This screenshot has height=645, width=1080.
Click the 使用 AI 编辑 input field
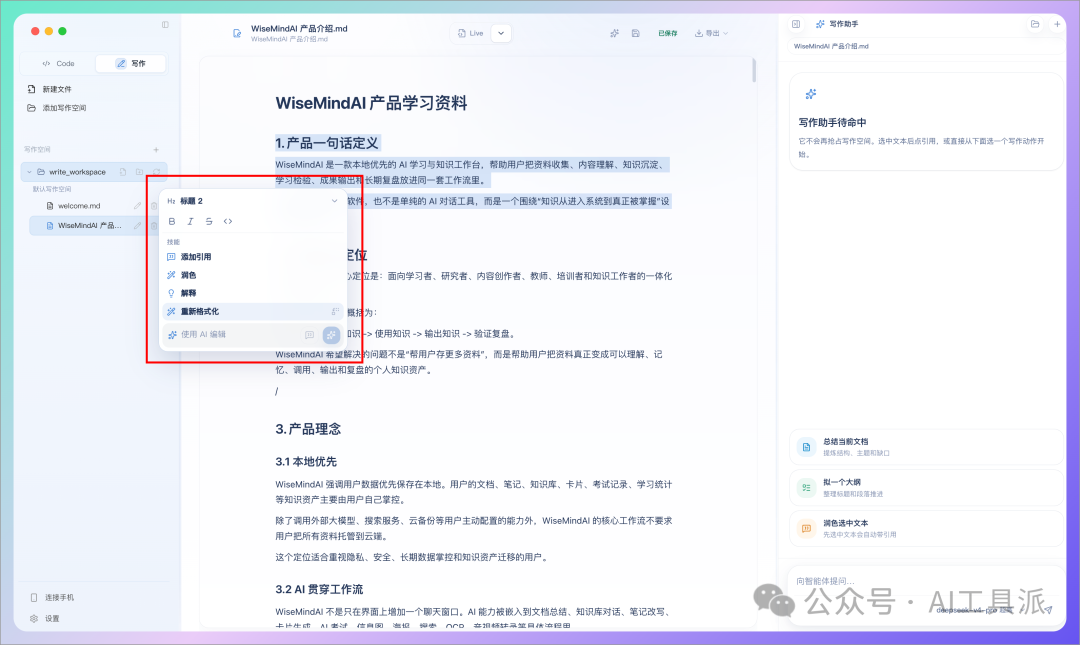click(234, 334)
